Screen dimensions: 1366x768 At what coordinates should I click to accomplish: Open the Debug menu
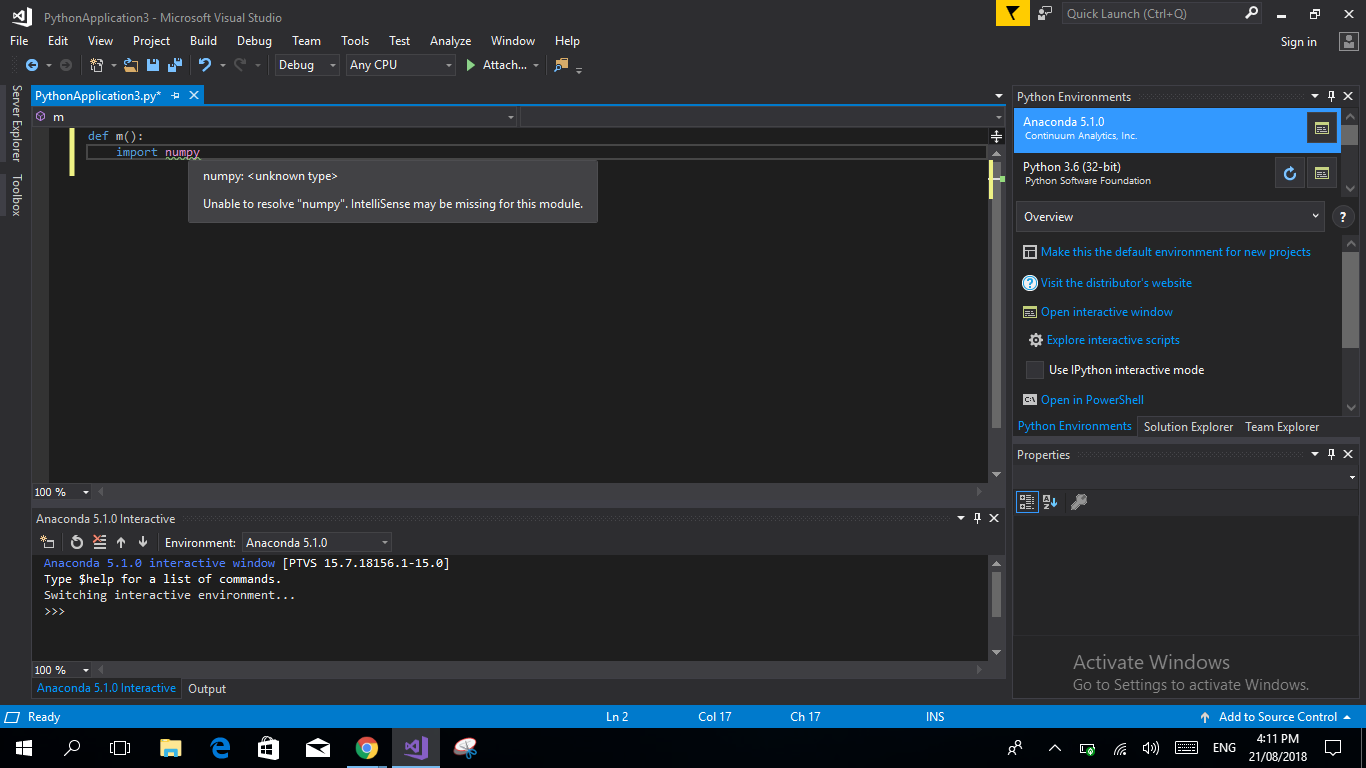pyautogui.click(x=254, y=41)
